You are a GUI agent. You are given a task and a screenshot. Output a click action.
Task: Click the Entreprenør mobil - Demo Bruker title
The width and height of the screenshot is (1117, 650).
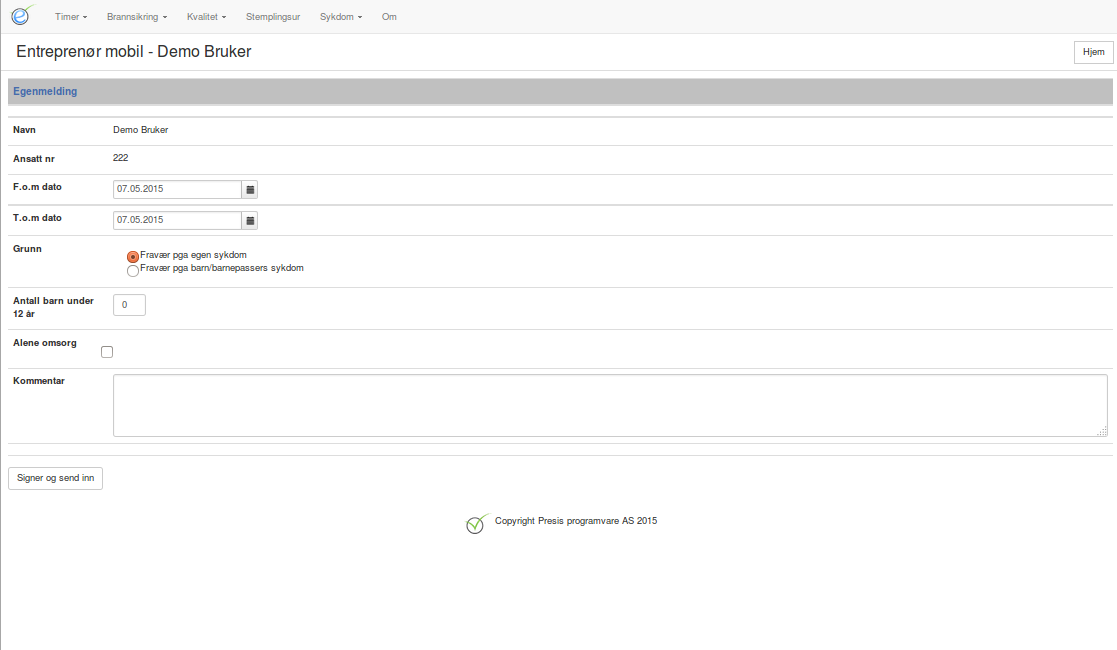(x=134, y=51)
